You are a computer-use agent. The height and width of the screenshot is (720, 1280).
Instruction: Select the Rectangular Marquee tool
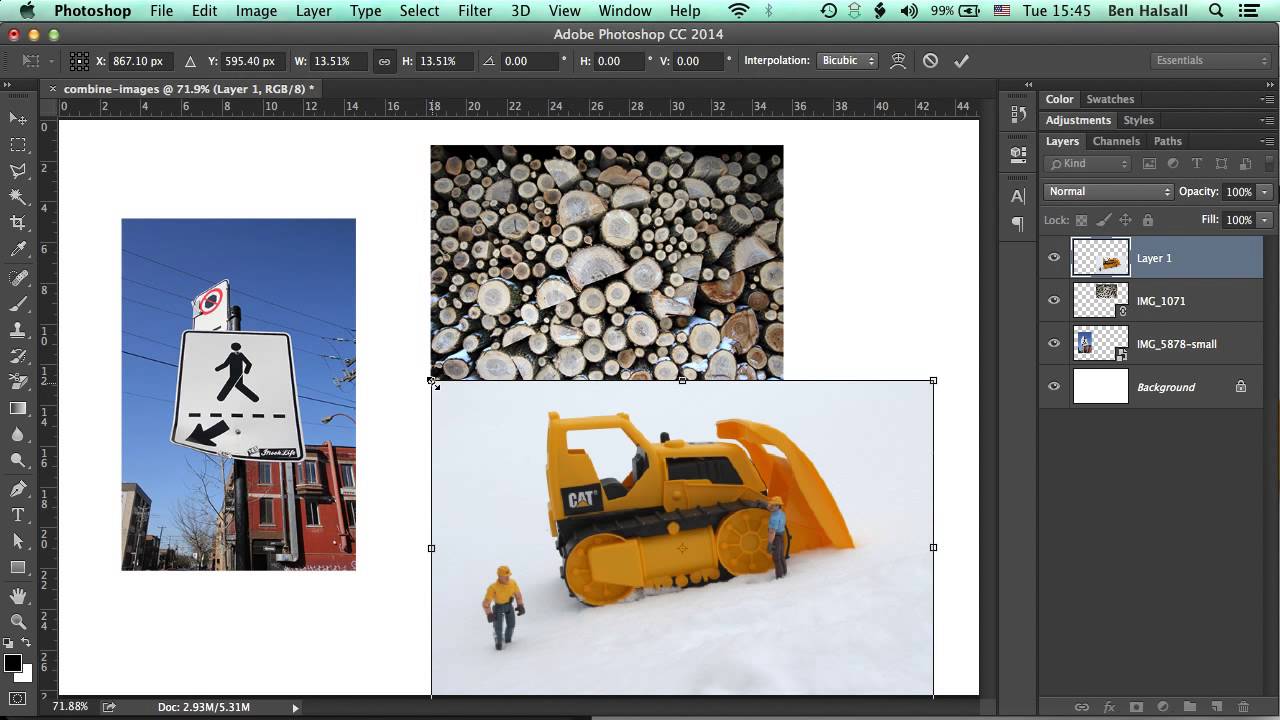click(x=18, y=145)
